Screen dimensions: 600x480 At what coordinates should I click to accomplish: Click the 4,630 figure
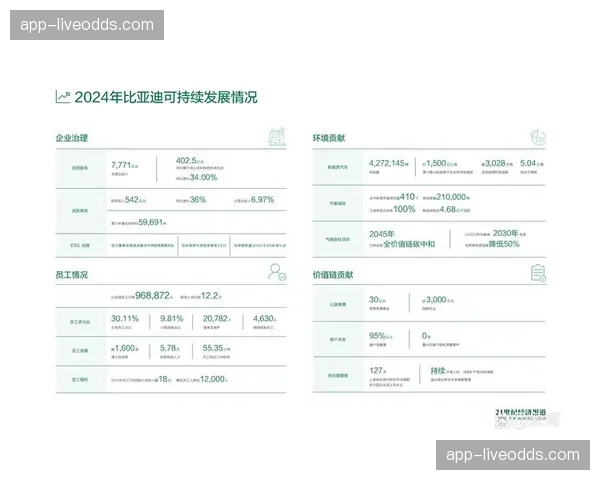point(263,318)
